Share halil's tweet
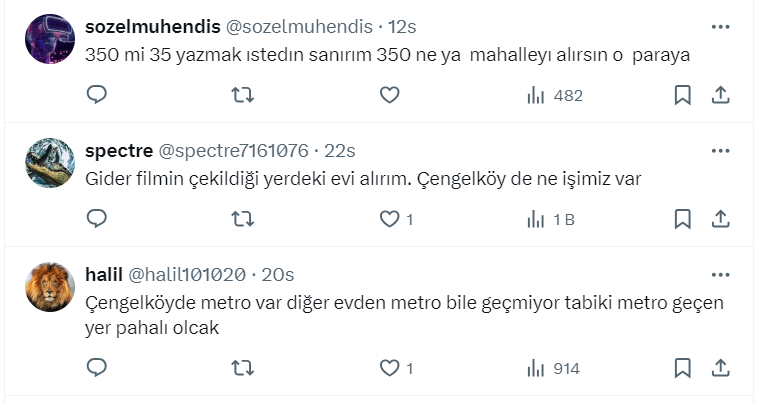Image resolution: width=758 pixels, height=403 pixels. (x=719, y=368)
